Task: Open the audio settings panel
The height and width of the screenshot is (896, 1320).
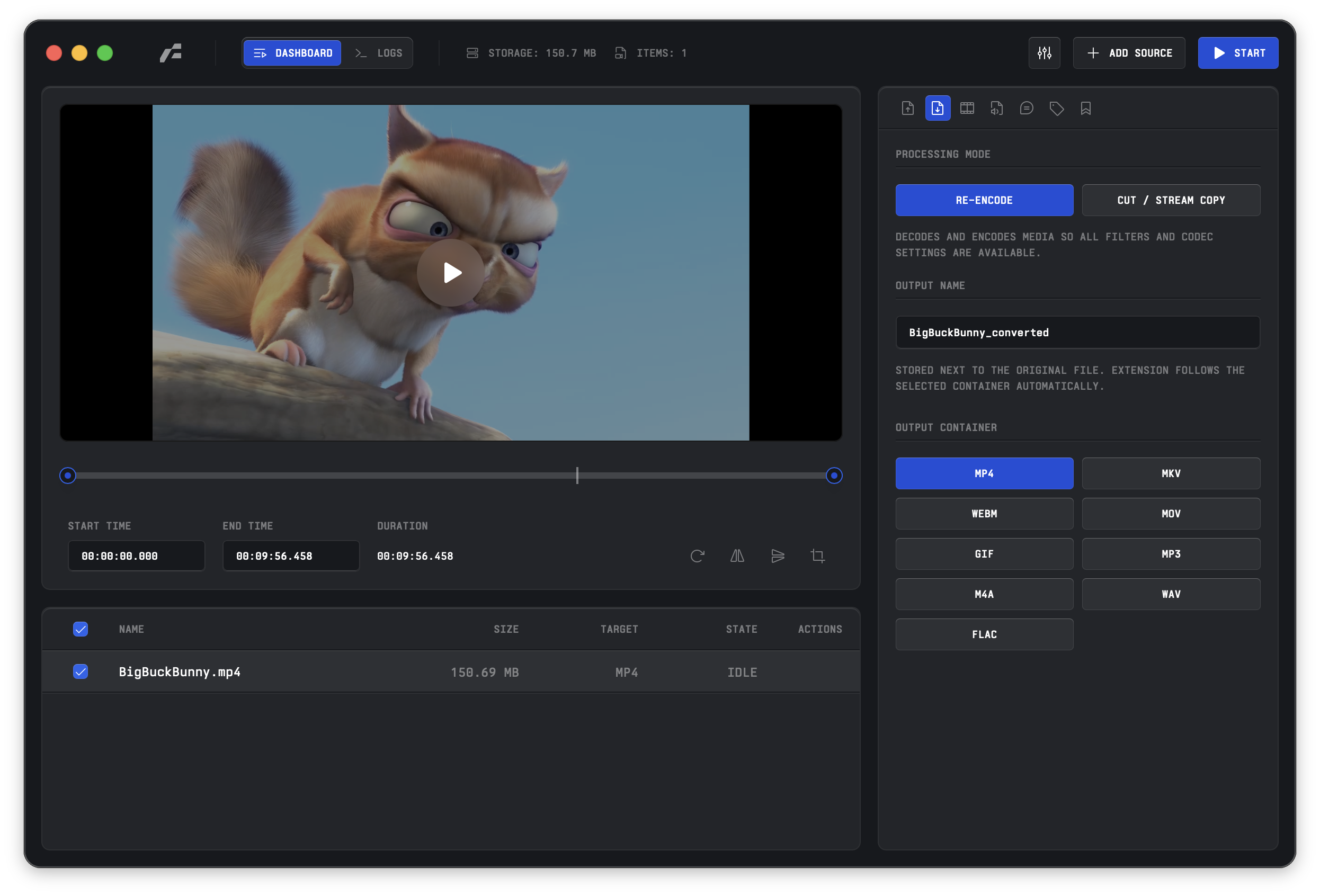Action: 996,108
